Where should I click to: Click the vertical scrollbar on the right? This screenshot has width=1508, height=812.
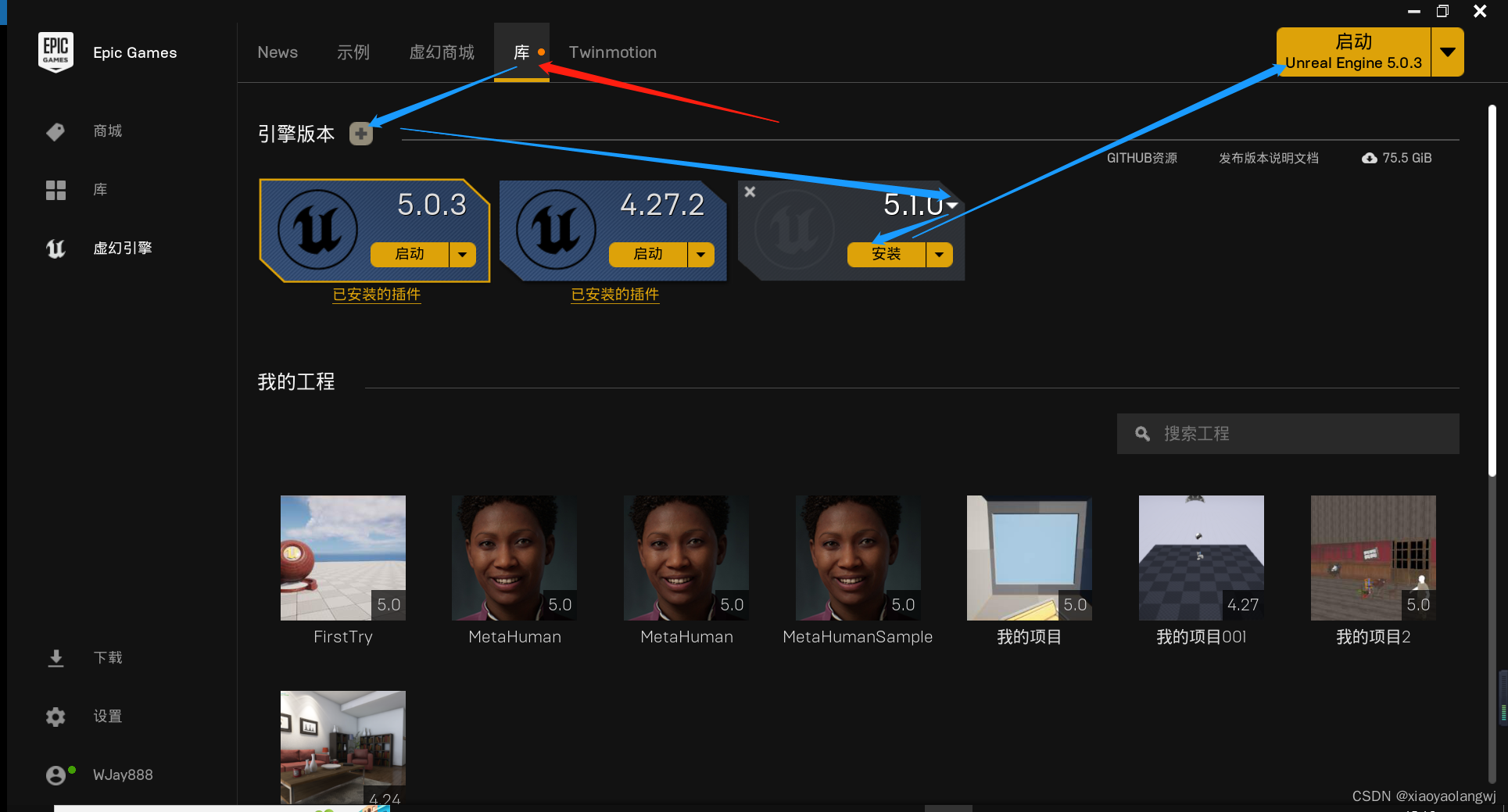pos(1492,289)
